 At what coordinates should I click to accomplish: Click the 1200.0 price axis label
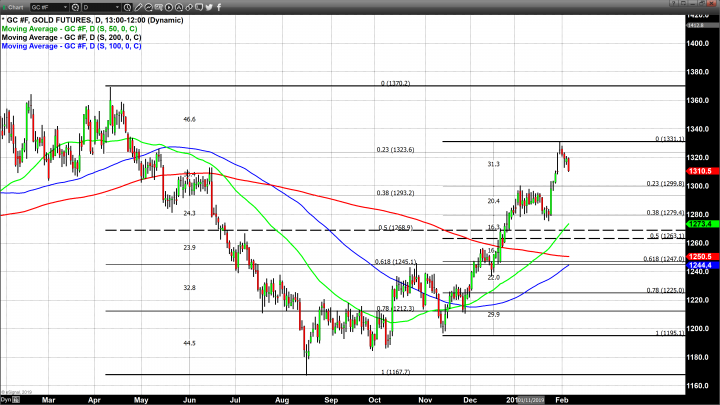(x=698, y=328)
